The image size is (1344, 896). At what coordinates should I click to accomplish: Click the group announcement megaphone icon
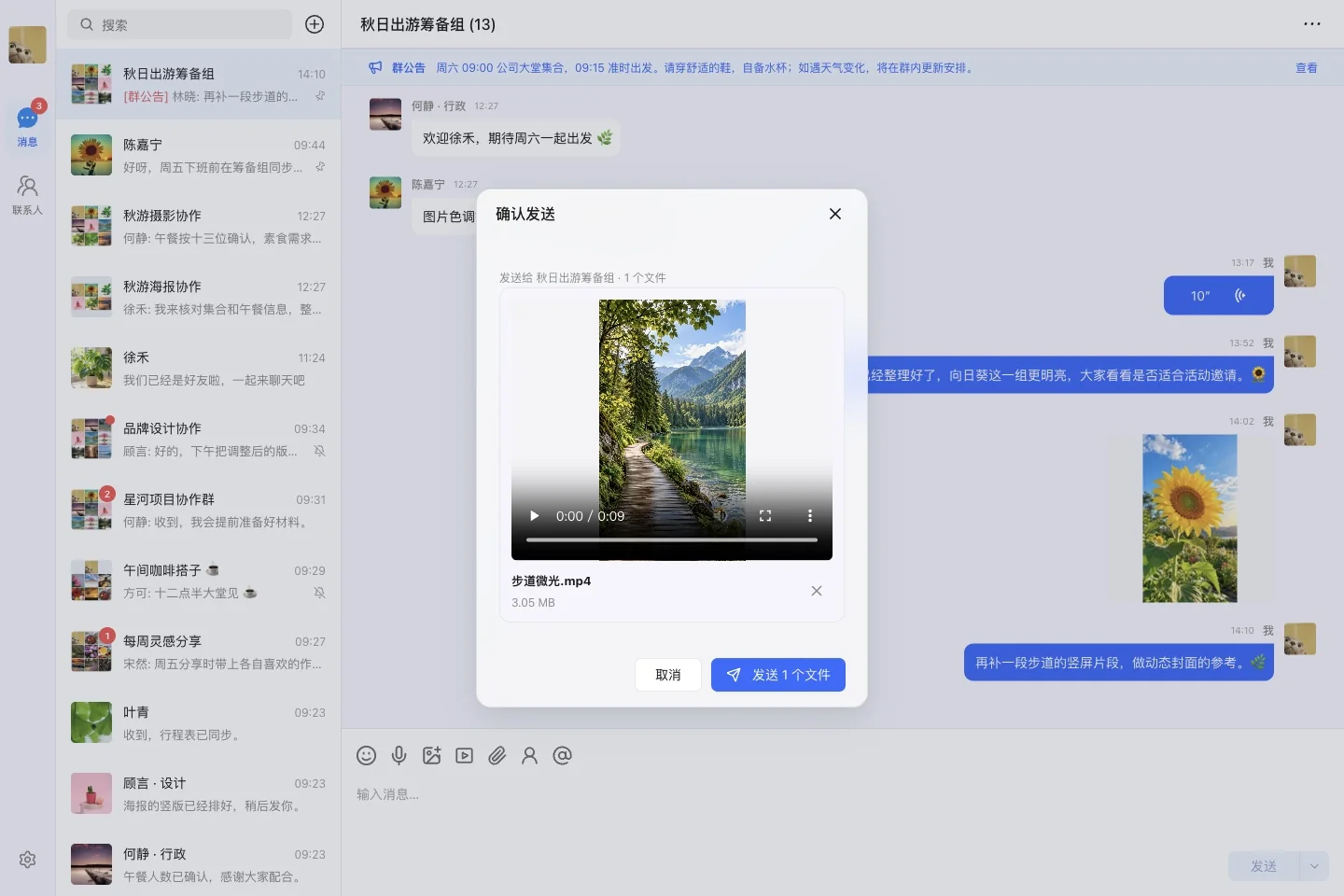pos(375,67)
